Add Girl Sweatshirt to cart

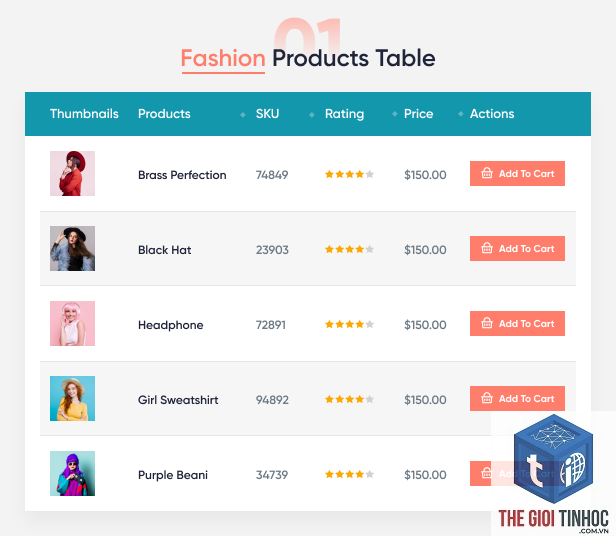[517, 398]
